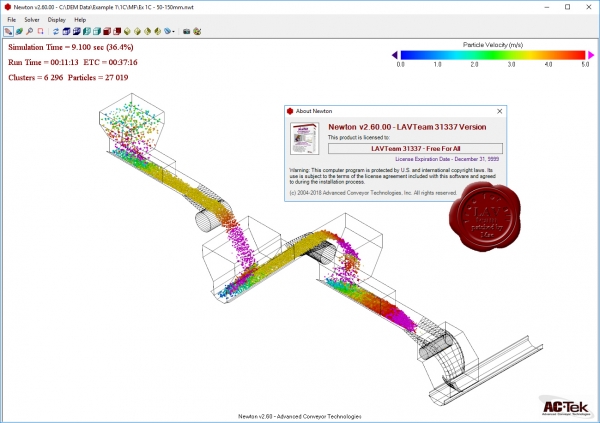This screenshot has width=600, height=423.
Task: Activate the magnifier zoom tool
Action: point(29,31)
